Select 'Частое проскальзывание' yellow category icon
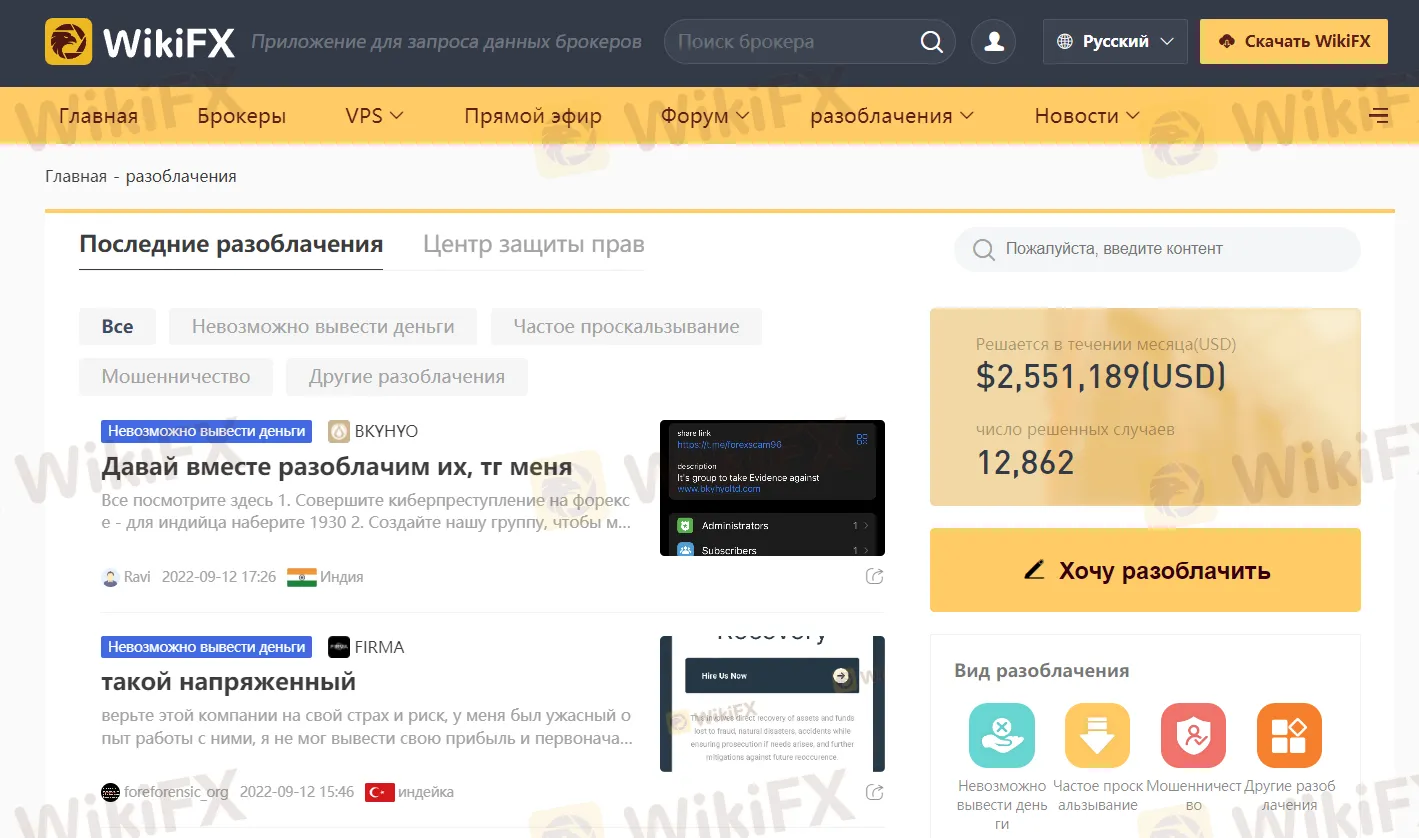Viewport: 1419px width, 838px height. pos(1097,736)
